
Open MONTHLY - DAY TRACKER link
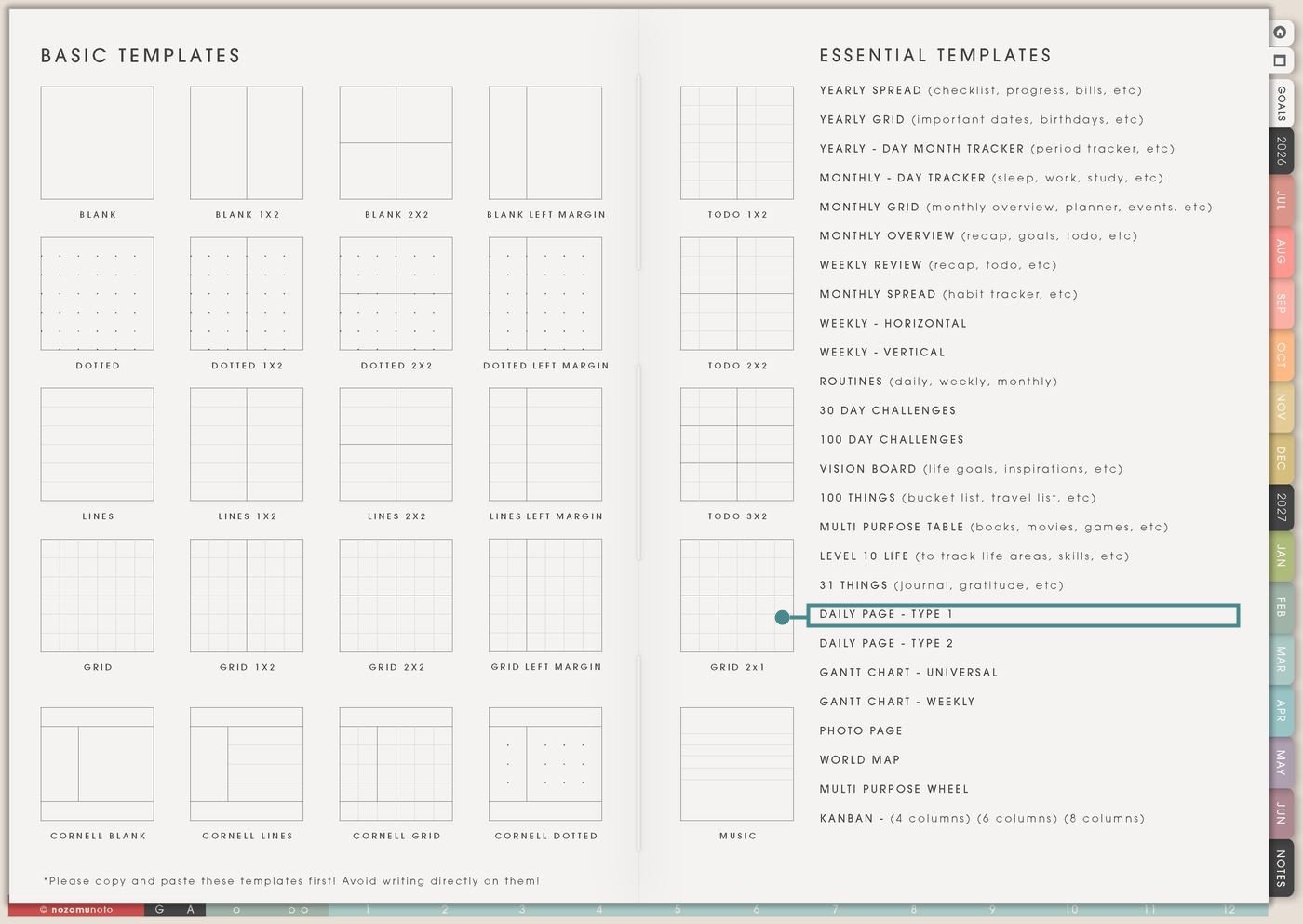click(x=991, y=178)
